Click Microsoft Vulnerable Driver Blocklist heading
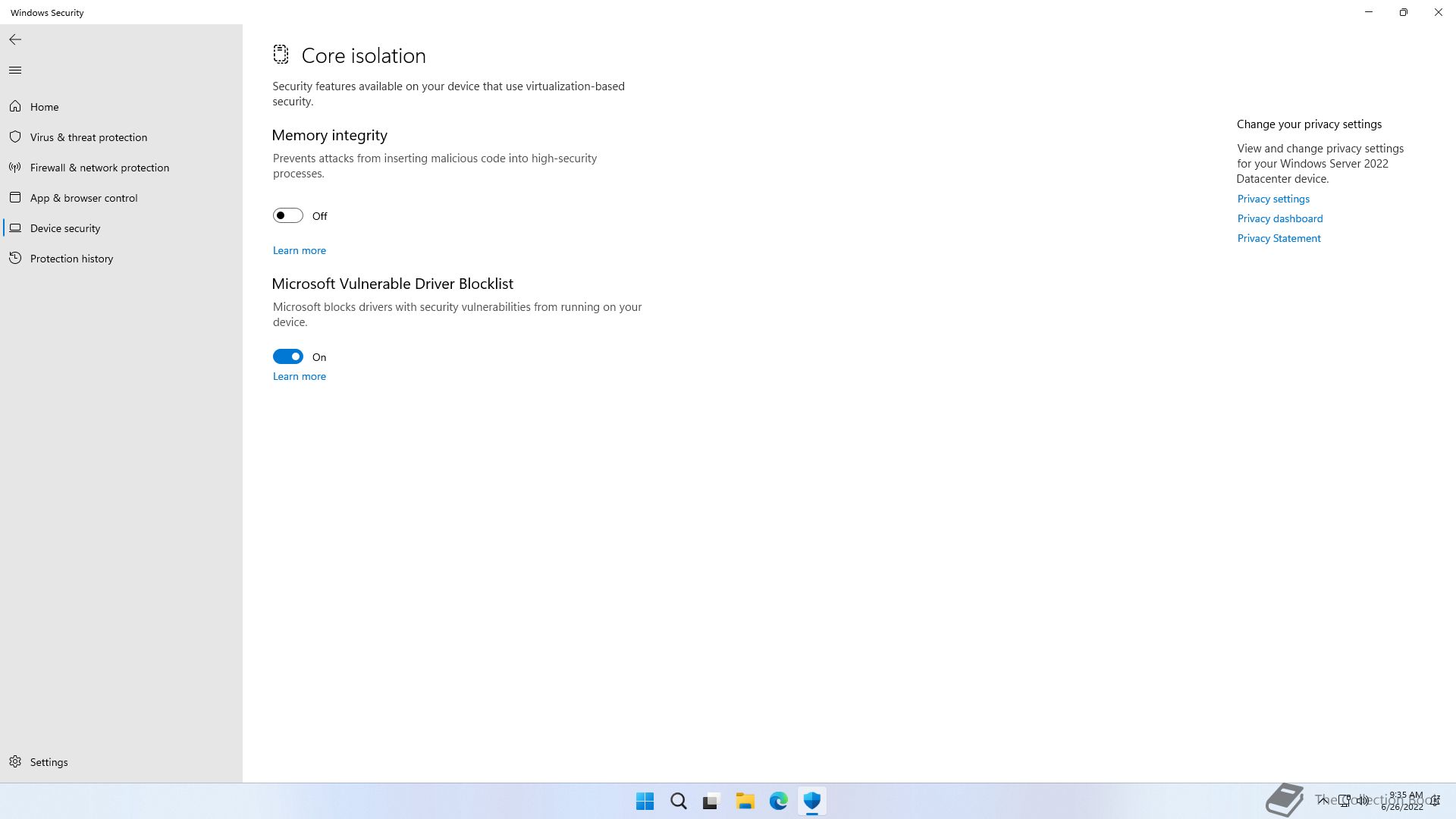Image resolution: width=1456 pixels, height=819 pixels. (393, 284)
